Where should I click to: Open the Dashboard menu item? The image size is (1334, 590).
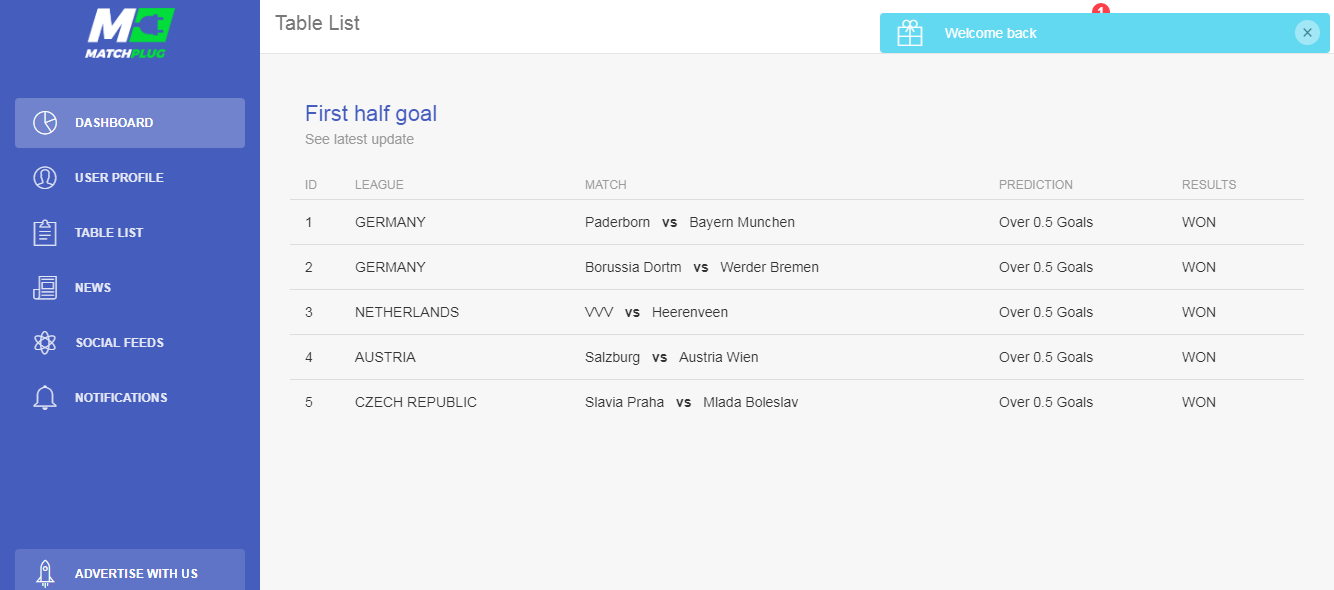(x=114, y=123)
